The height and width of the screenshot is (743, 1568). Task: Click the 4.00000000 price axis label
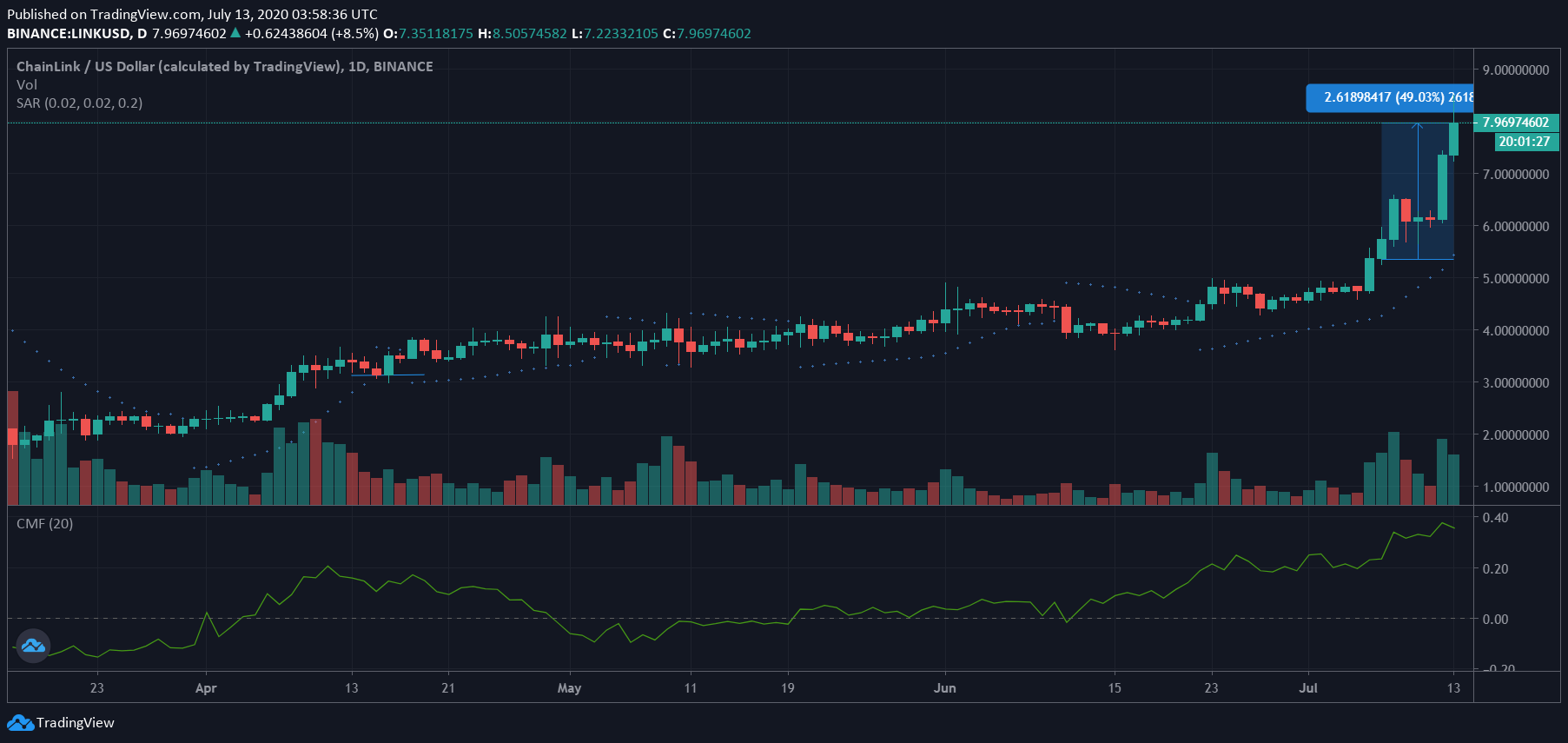[x=1516, y=331]
